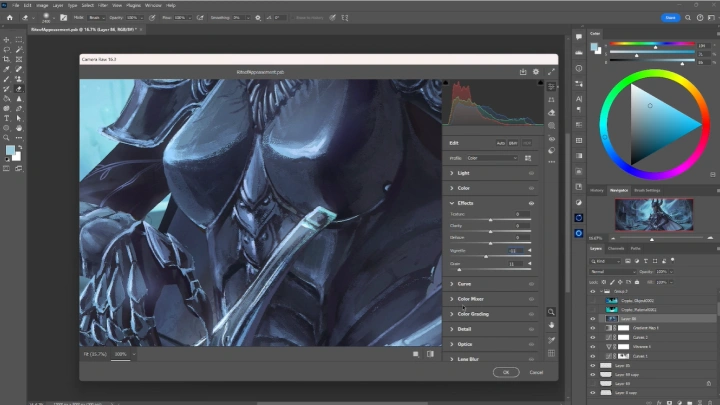The width and height of the screenshot is (720, 405).
Task: Select the Type tool
Action: tap(6, 118)
